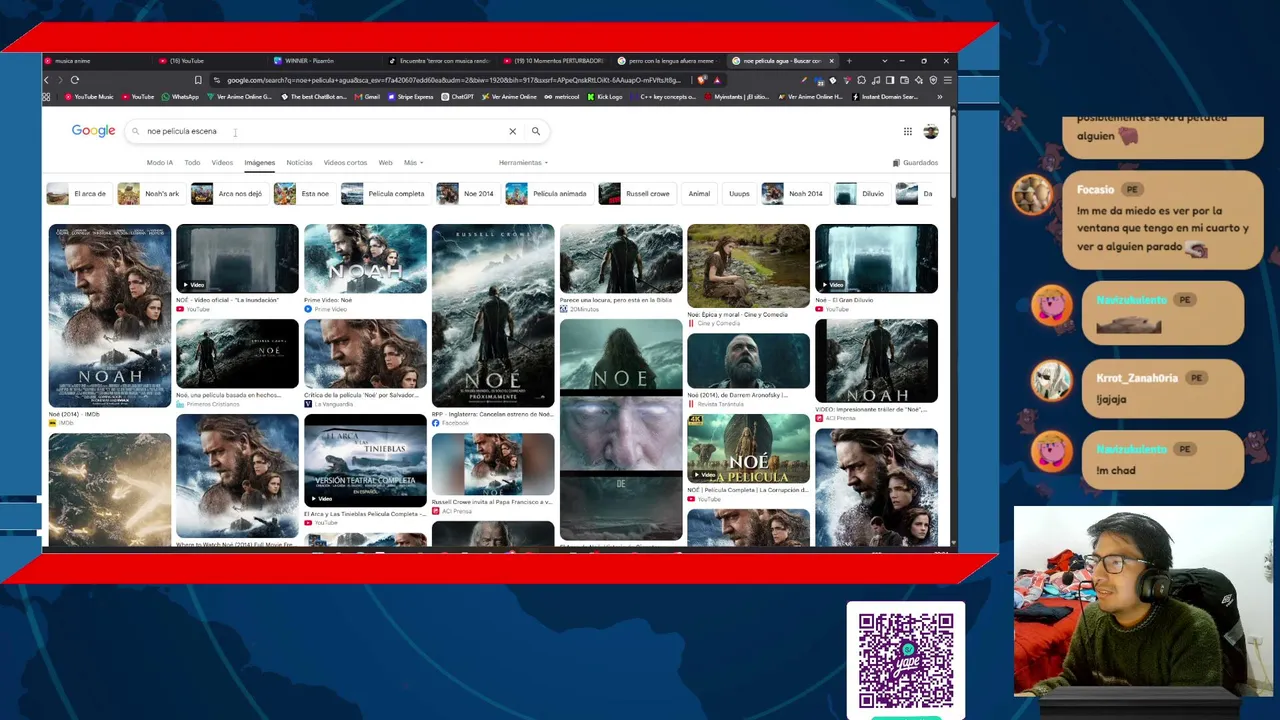Click the Yape QR code on stream overlay
Viewport: 1280px width, 720px height.
pos(906,661)
